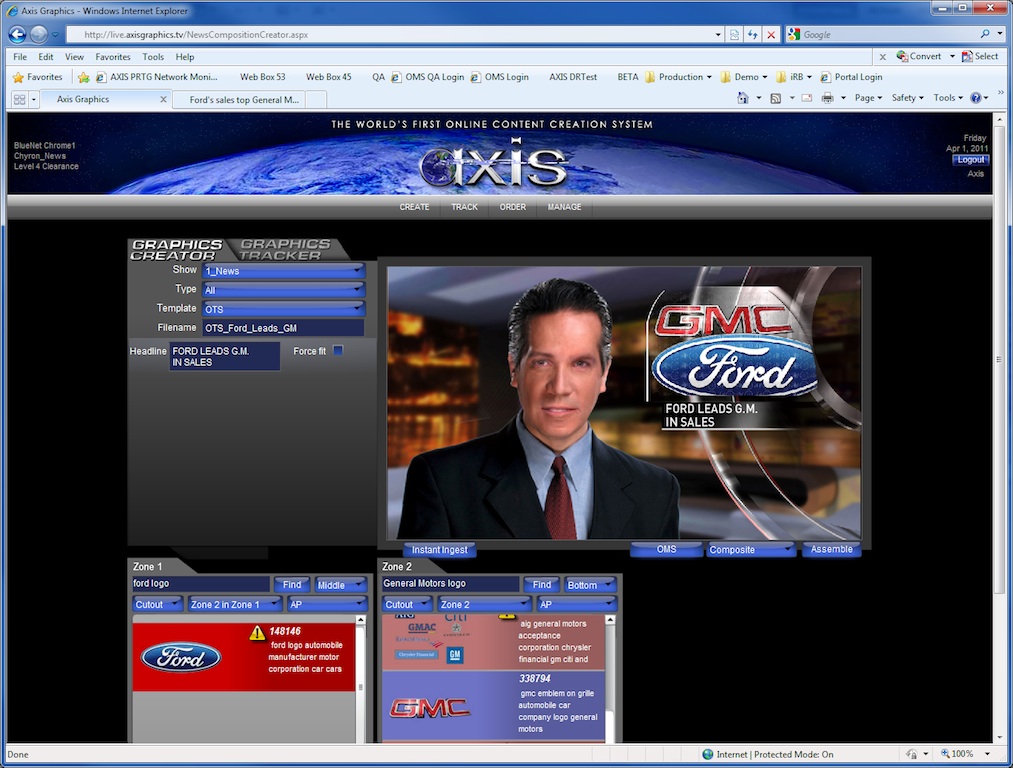The width and height of the screenshot is (1013, 768).
Task: Open the ORDER navigation item
Action: point(512,207)
